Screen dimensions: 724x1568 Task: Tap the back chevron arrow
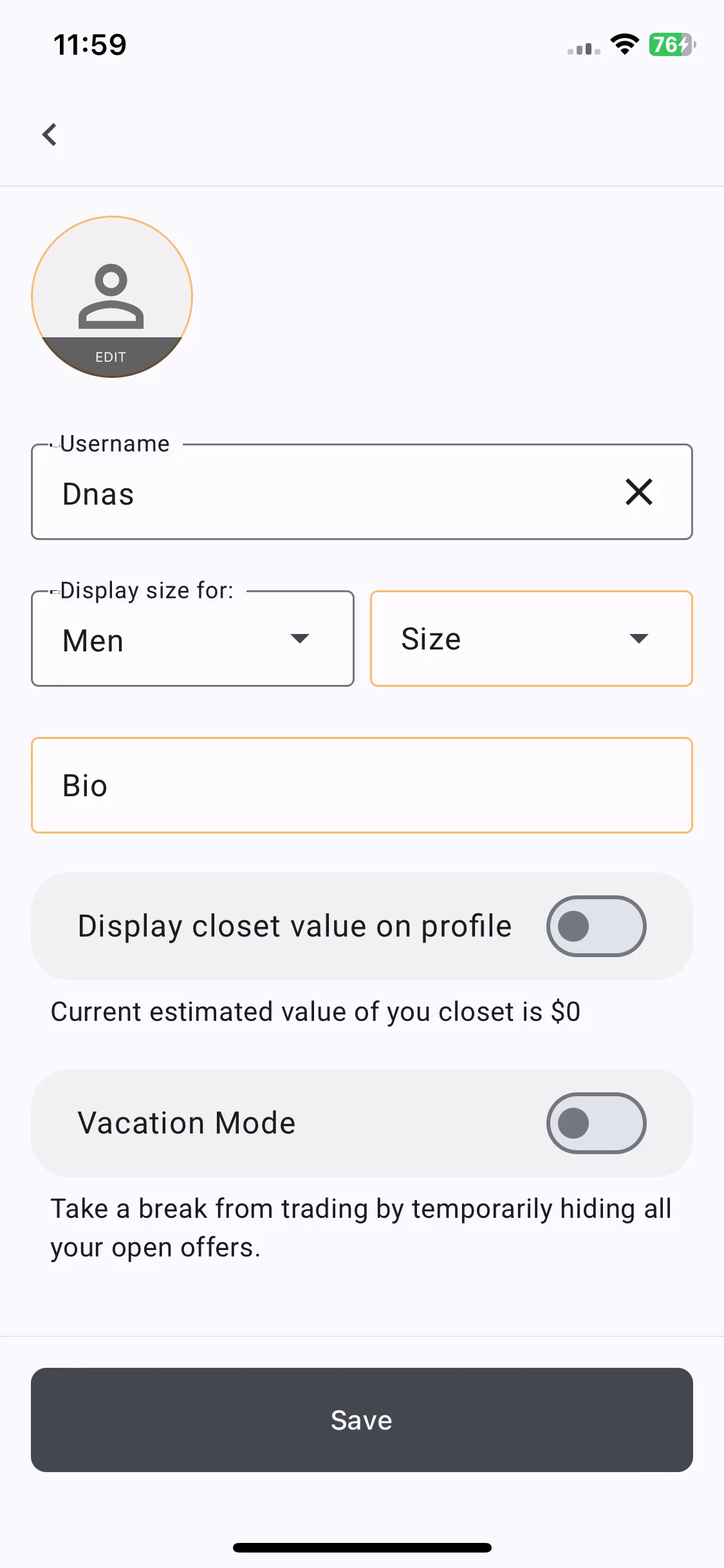50,135
